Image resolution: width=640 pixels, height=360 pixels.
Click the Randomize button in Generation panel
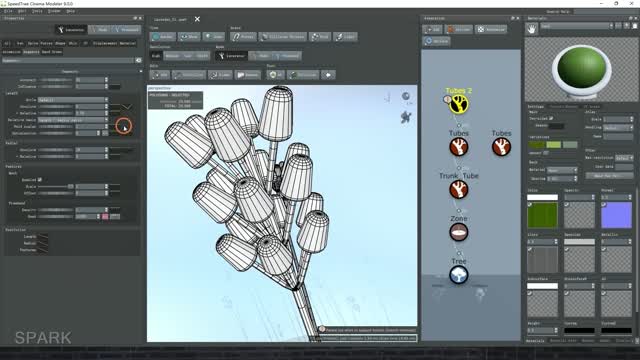click(x=491, y=29)
